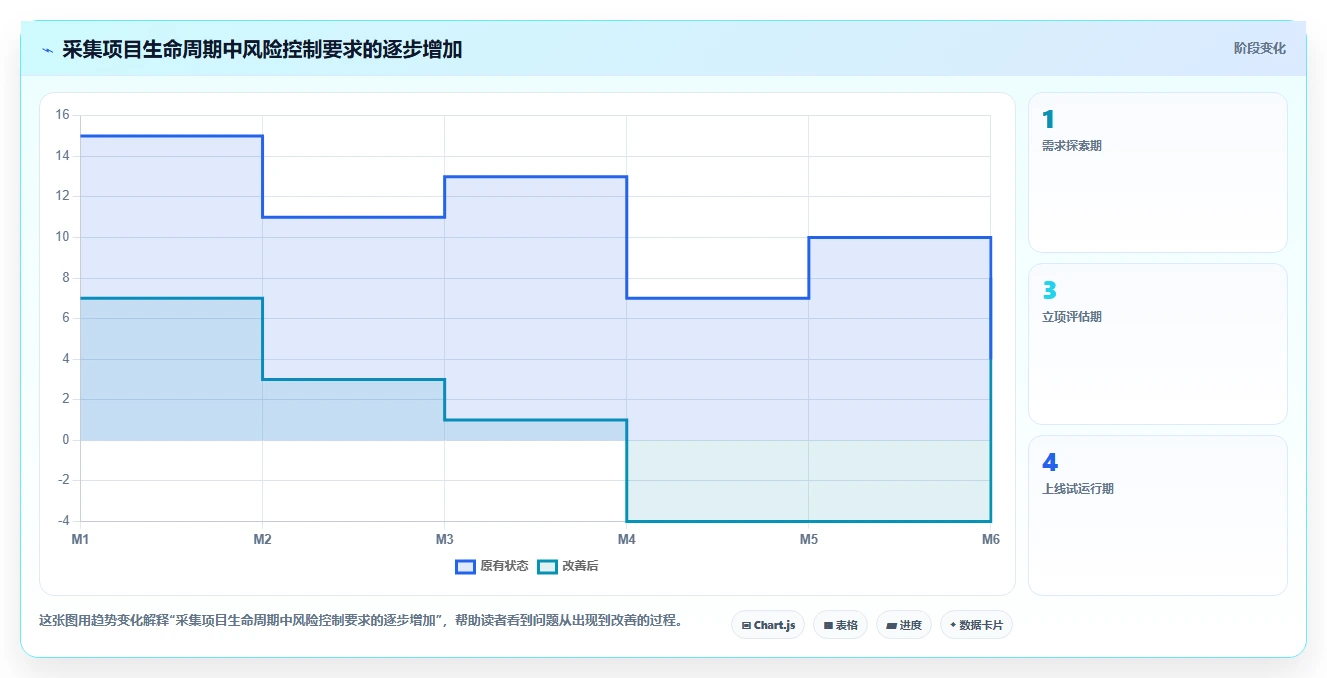Toggle the 改善后 legend series
Image resolution: width=1327 pixels, height=678 pixels.
click(x=567, y=566)
